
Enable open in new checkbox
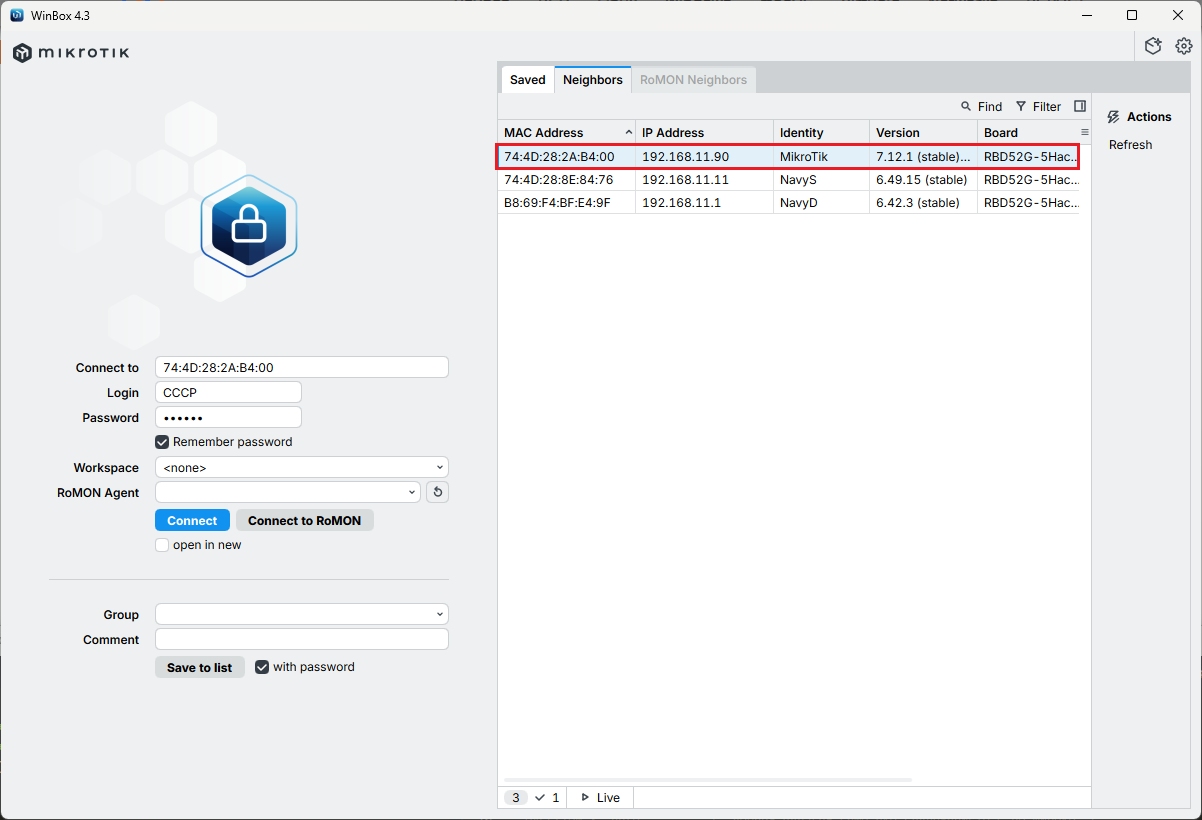click(162, 545)
